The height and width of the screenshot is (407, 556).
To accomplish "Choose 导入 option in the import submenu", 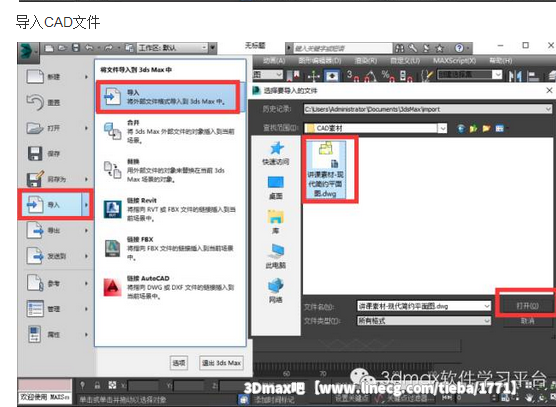I will click(x=169, y=97).
